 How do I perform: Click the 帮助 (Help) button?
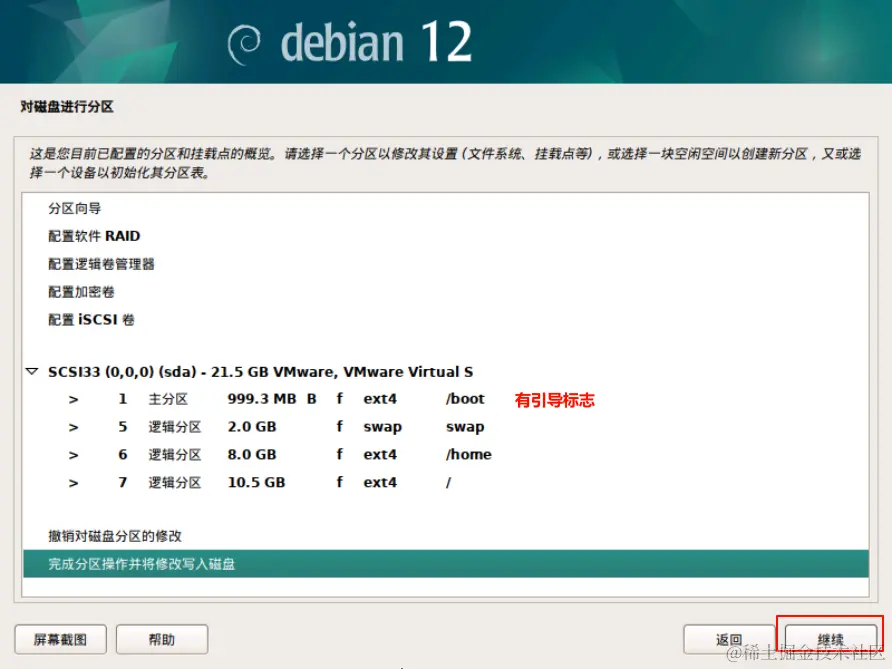point(162,639)
